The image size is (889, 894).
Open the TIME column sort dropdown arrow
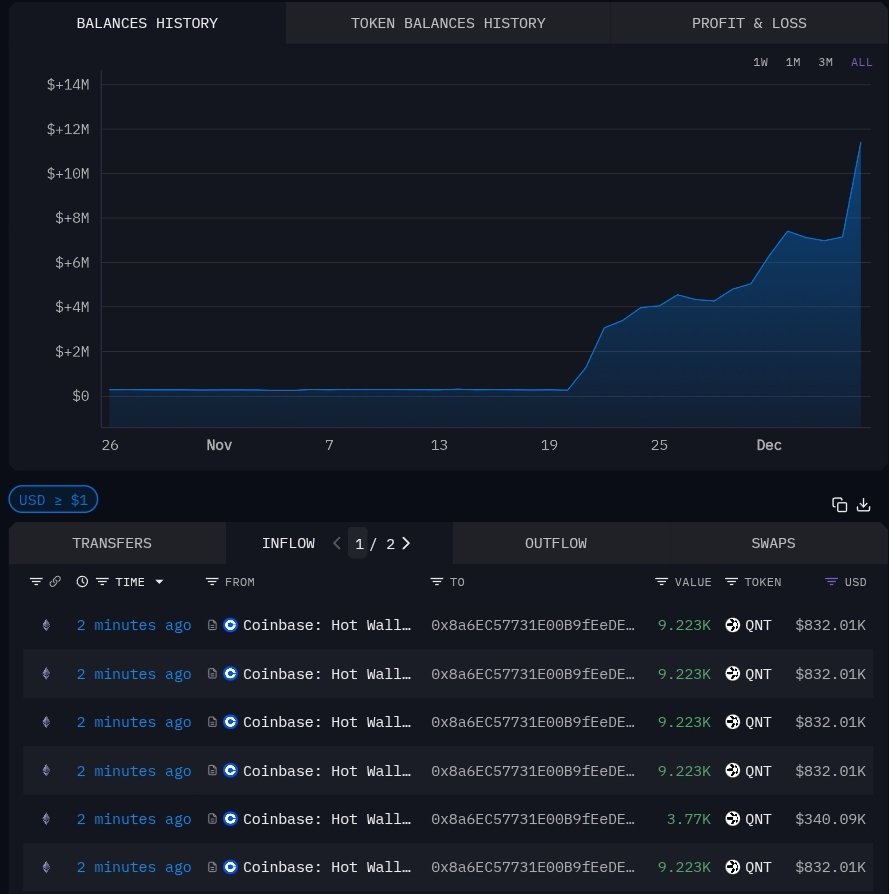(x=159, y=582)
